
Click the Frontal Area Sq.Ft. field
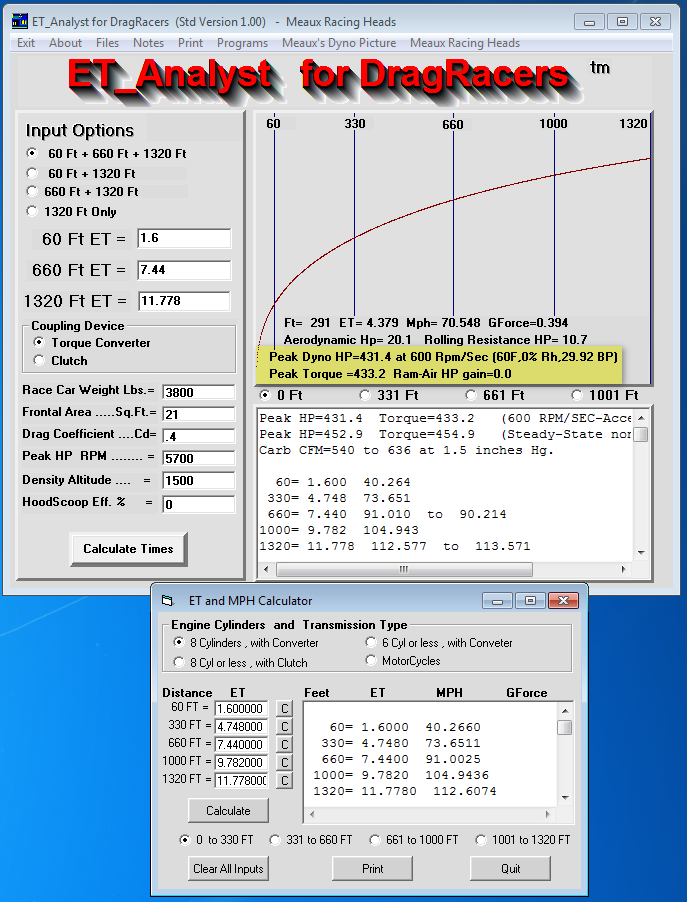(x=199, y=414)
